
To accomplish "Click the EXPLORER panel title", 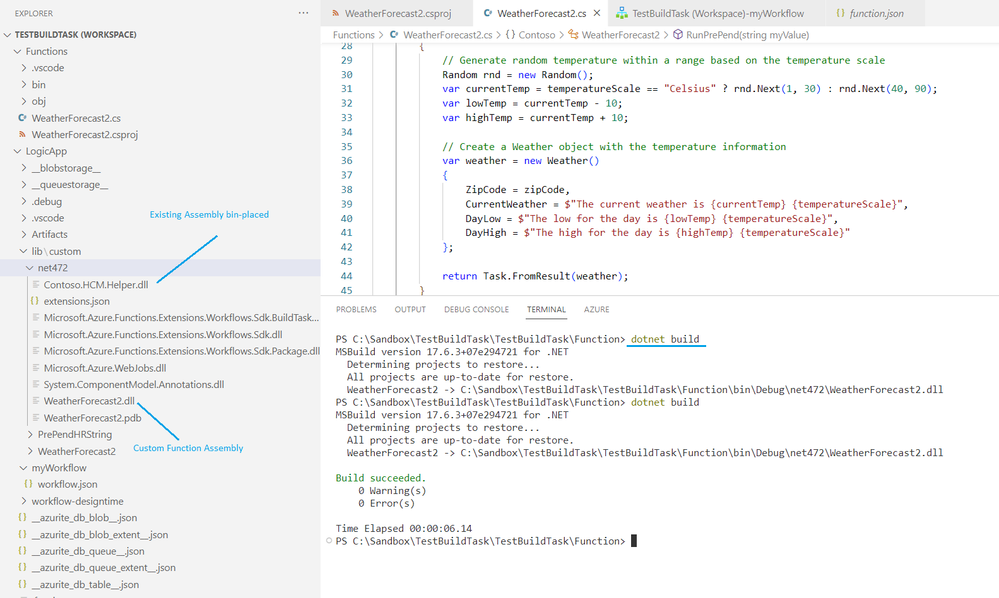I will coord(34,13).
